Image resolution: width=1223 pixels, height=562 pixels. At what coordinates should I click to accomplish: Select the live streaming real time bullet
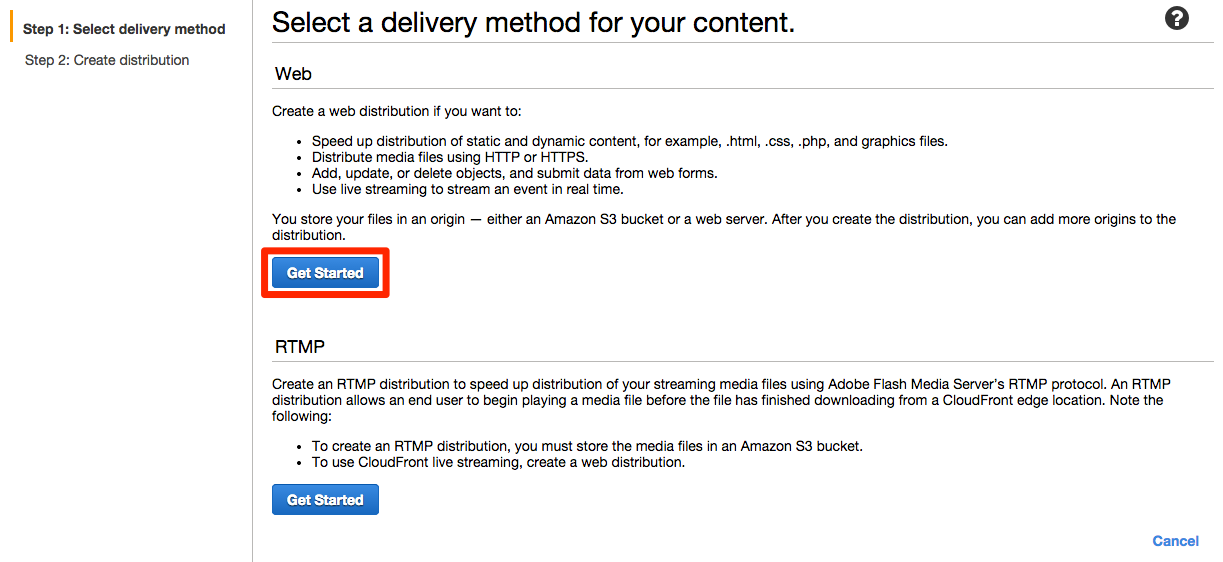point(467,189)
